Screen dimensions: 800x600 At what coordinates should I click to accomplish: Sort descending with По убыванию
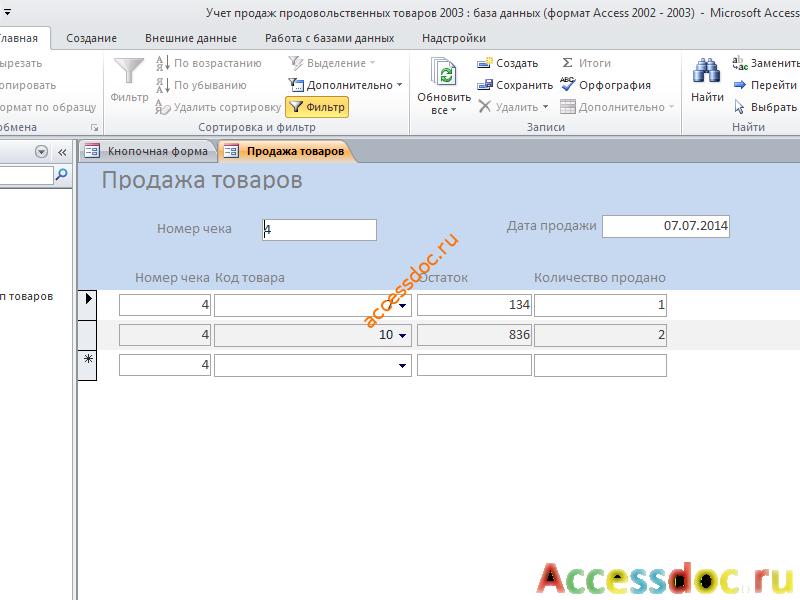[201, 85]
